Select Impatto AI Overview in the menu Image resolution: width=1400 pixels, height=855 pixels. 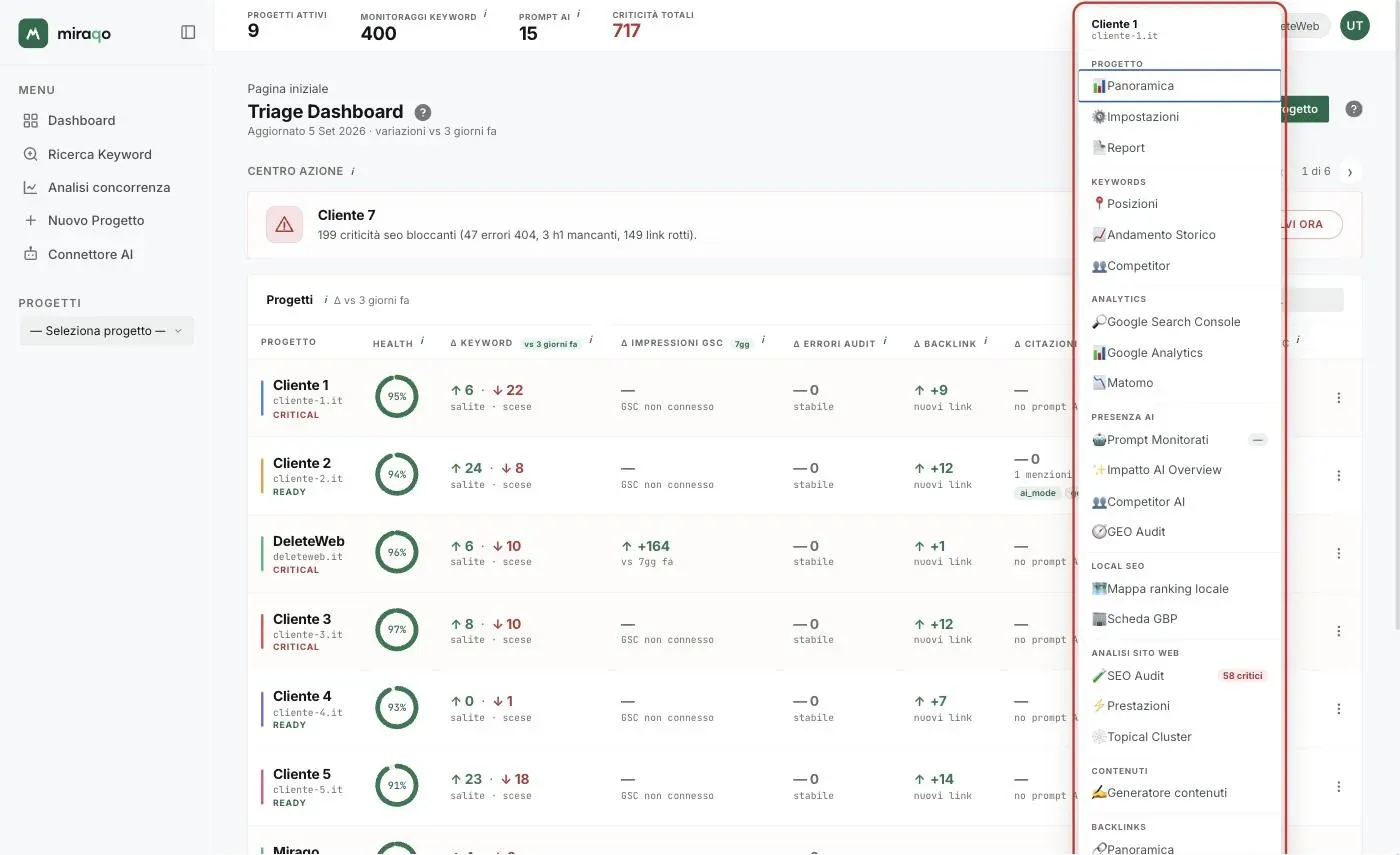(x=1179, y=470)
